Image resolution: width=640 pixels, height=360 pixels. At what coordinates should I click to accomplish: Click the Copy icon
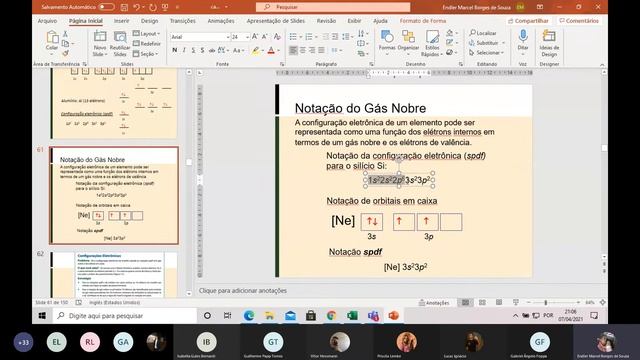(65, 44)
